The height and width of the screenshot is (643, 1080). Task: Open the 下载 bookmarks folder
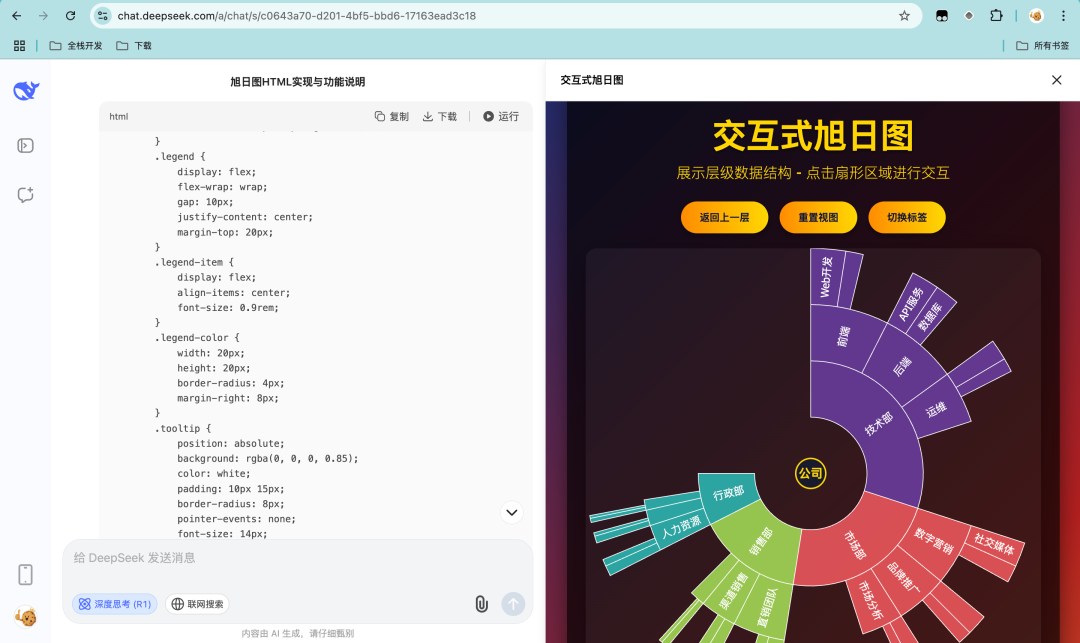[134, 45]
